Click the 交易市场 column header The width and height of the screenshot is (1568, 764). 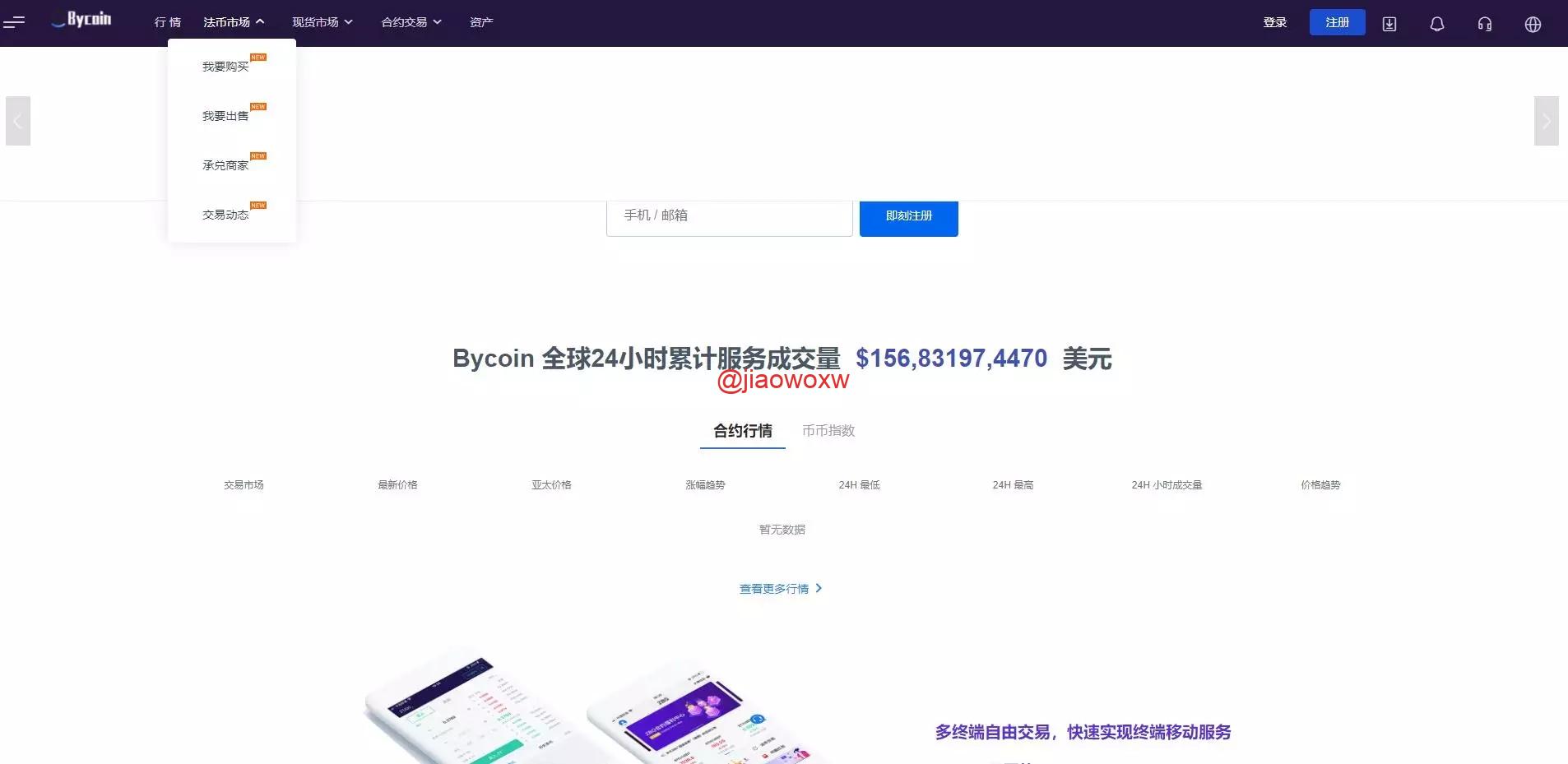tap(244, 485)
